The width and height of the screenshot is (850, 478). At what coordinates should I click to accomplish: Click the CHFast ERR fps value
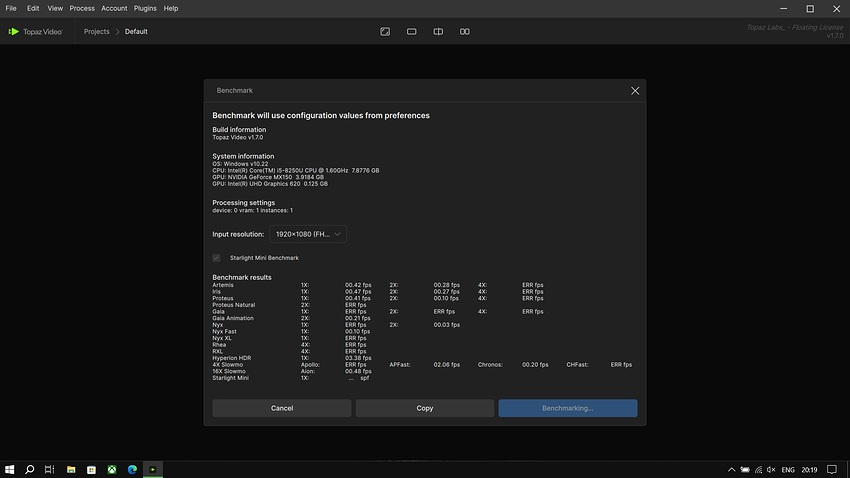click(621, 365)
